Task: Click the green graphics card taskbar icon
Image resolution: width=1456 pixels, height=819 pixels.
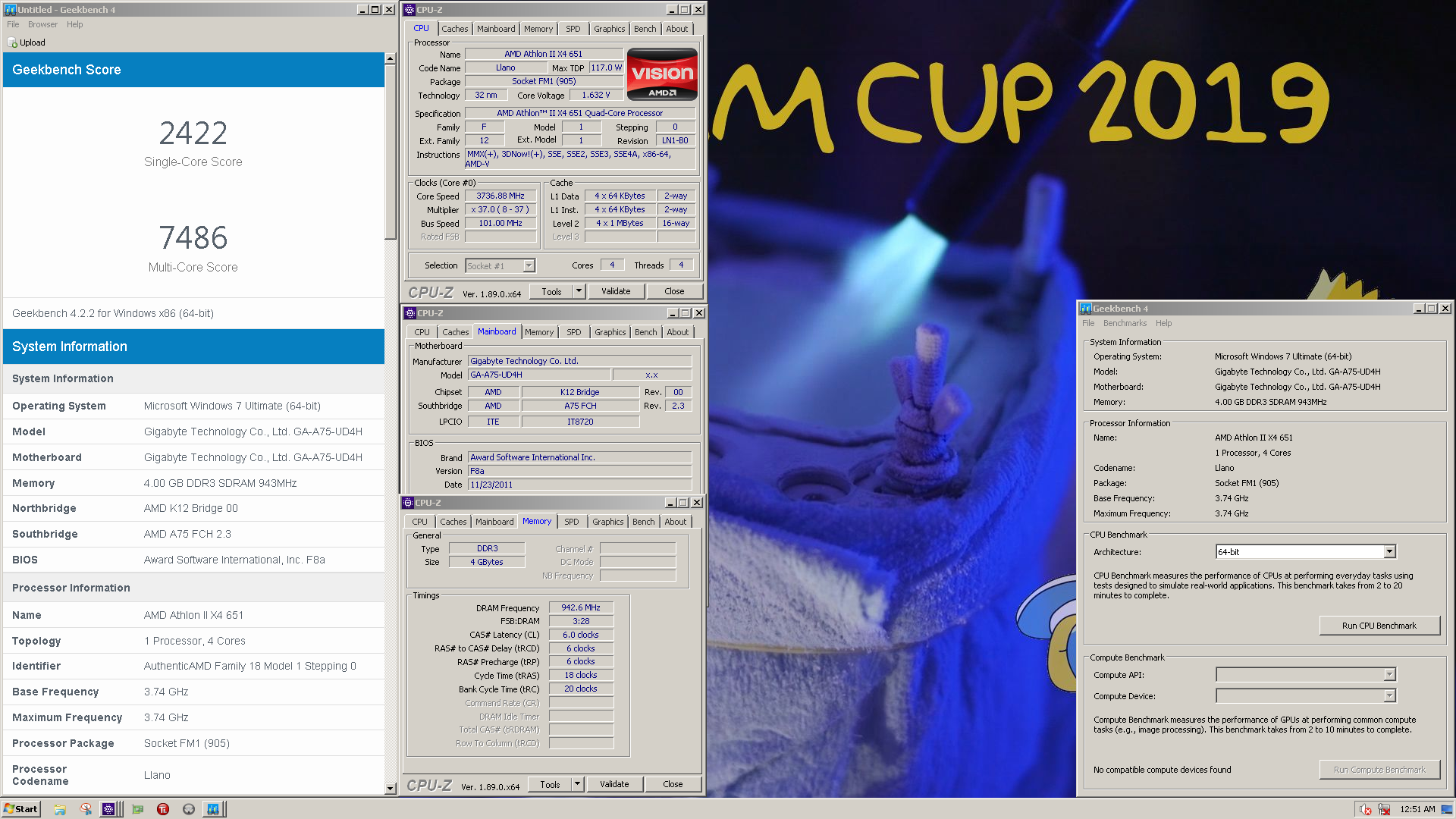Action: pos(137,809)
